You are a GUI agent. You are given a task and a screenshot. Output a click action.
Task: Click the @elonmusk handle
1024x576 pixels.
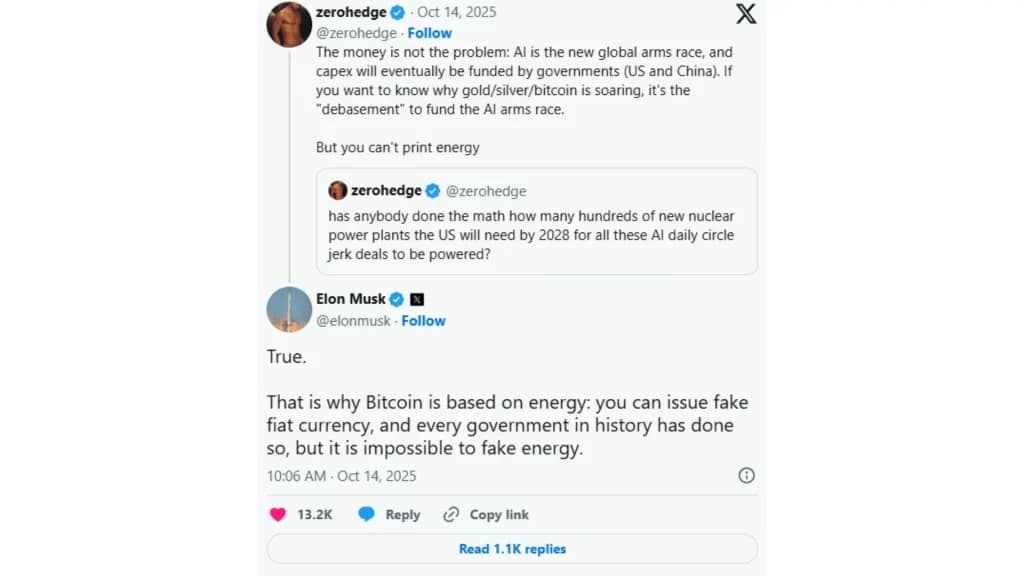(x=353, y=321)
